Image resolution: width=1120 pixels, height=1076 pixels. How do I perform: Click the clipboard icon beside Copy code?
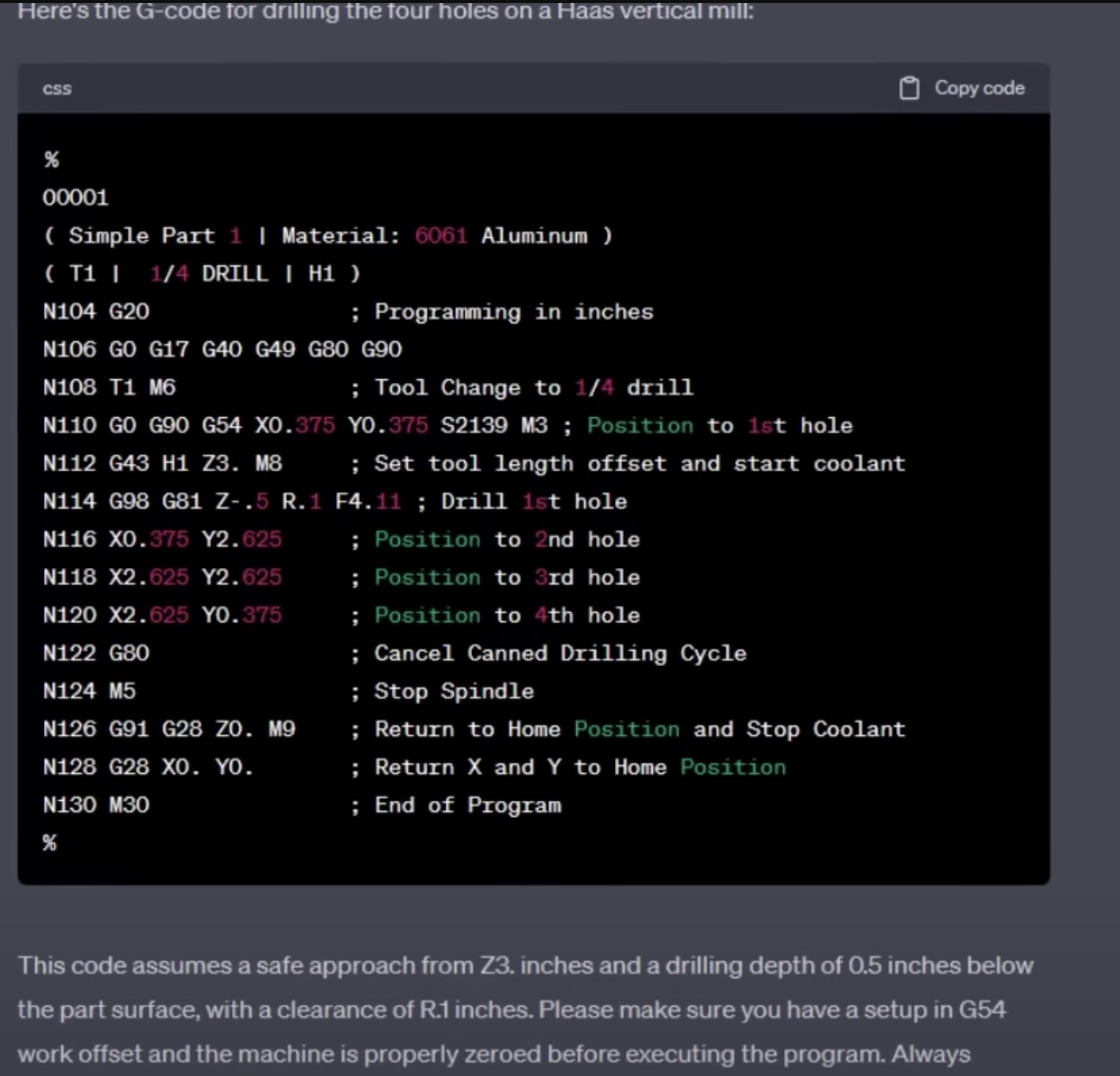coord(910,87)
